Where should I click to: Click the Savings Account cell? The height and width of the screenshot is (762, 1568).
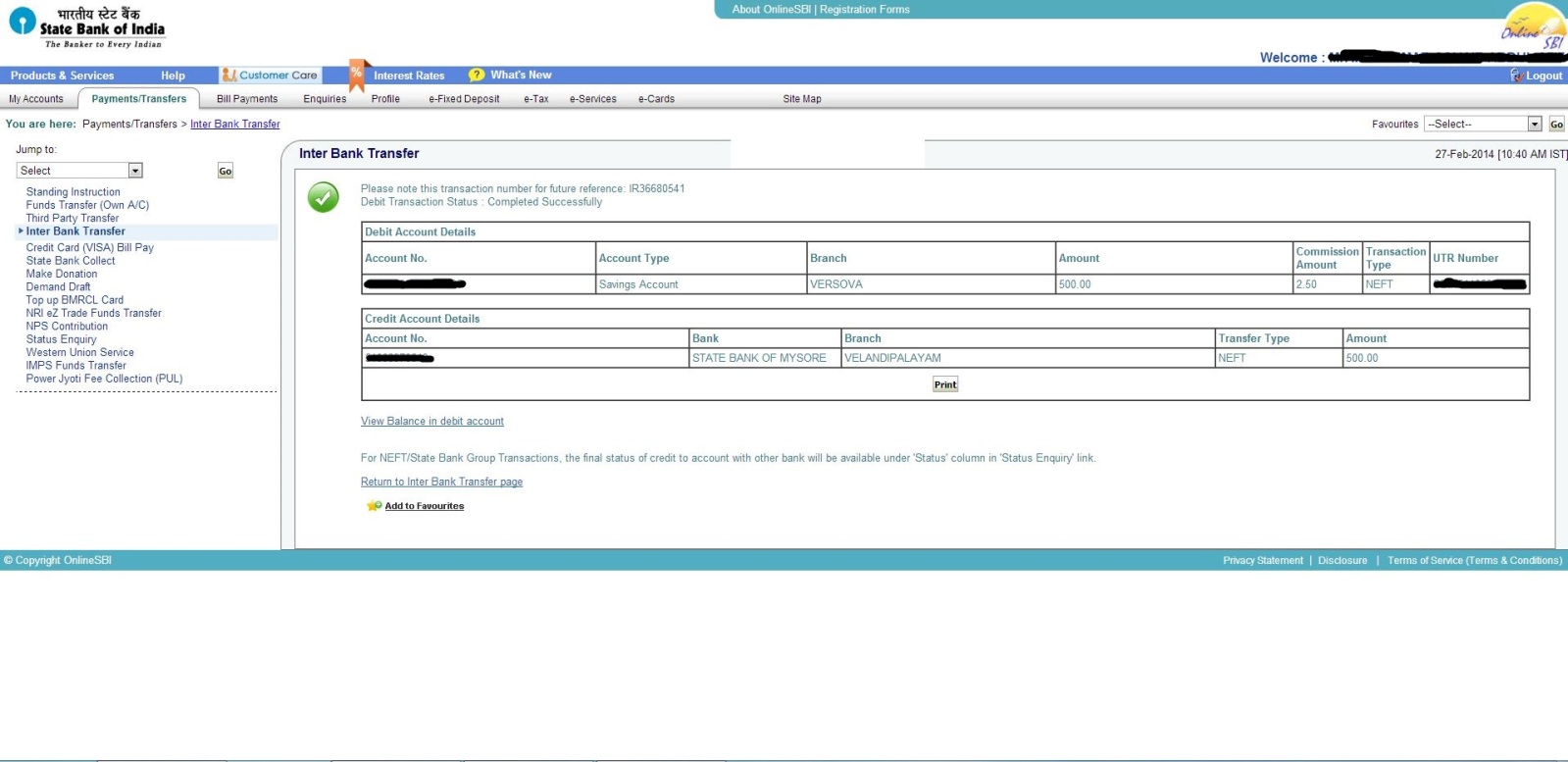(x=701, y=284)
